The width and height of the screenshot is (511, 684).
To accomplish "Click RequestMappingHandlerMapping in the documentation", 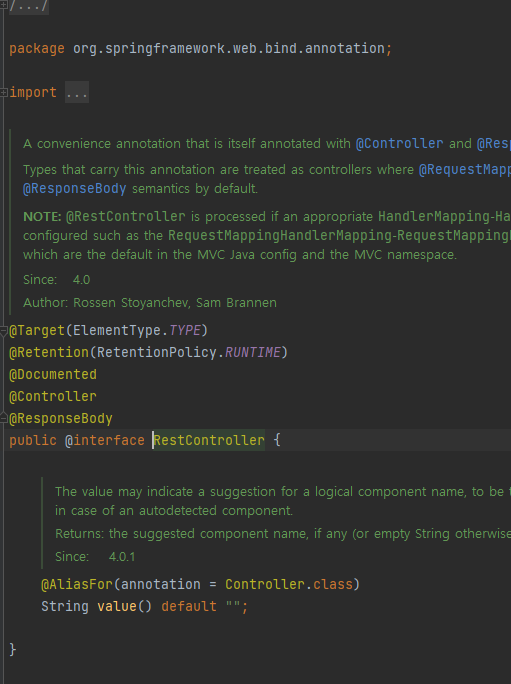I will pos(280,236).
